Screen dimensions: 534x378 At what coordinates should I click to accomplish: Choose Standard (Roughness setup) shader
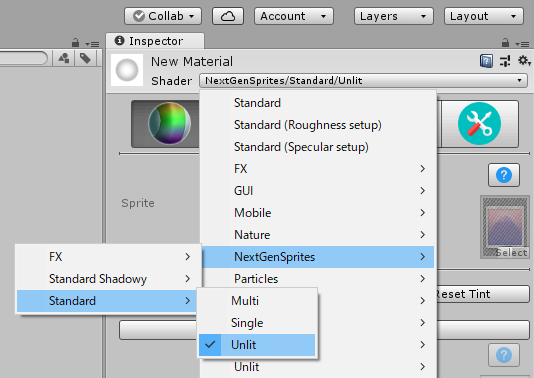click(x=318, y=125)
